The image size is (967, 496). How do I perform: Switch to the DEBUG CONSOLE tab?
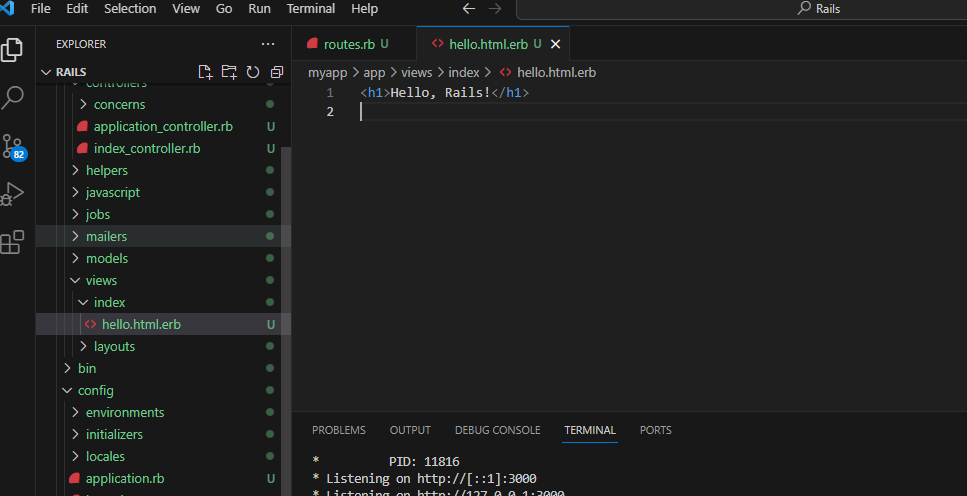[x=498, y=430]
